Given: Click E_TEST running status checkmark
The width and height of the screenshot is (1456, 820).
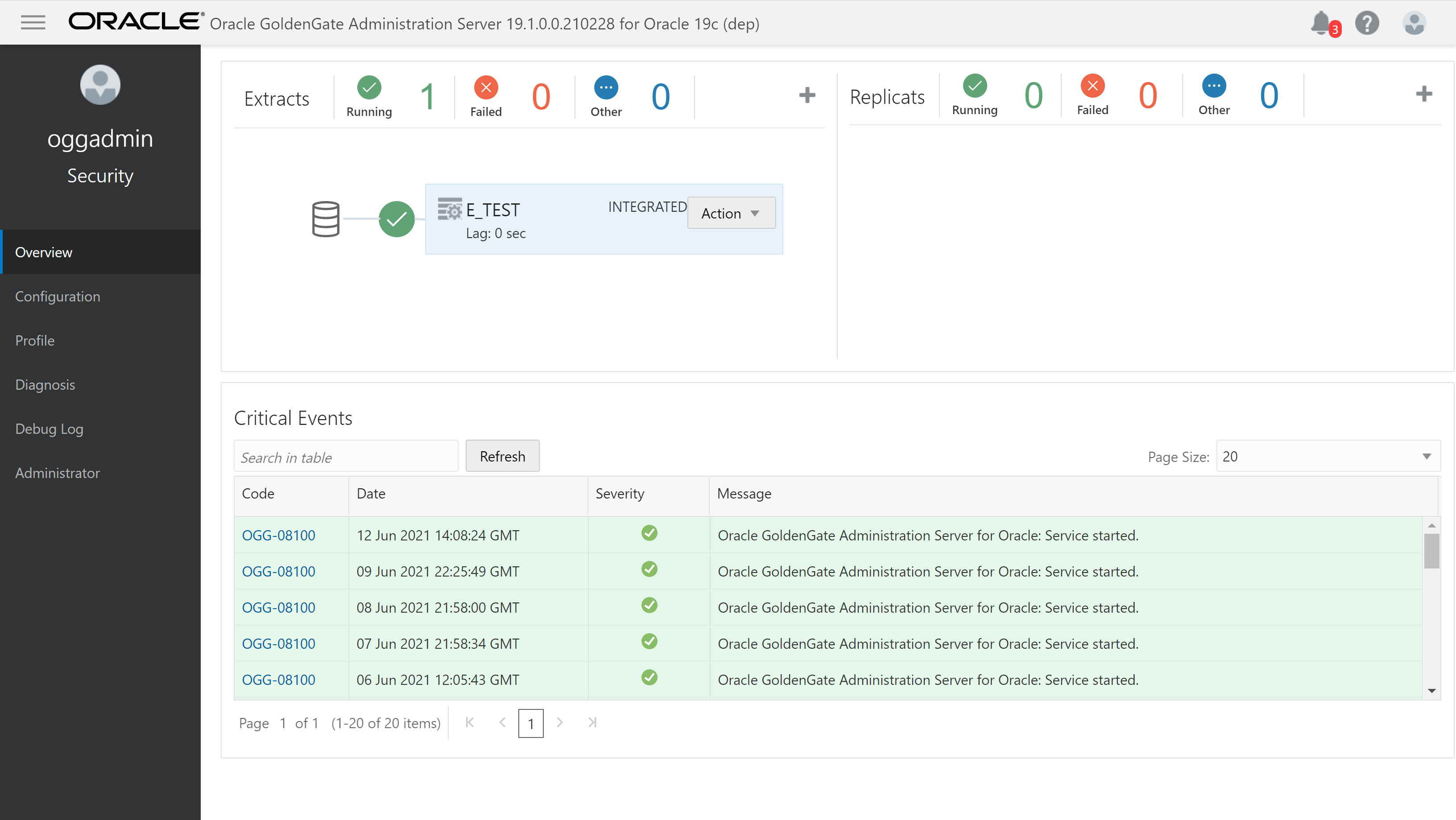Looking at the screenshot, I should tap(396, 219).
